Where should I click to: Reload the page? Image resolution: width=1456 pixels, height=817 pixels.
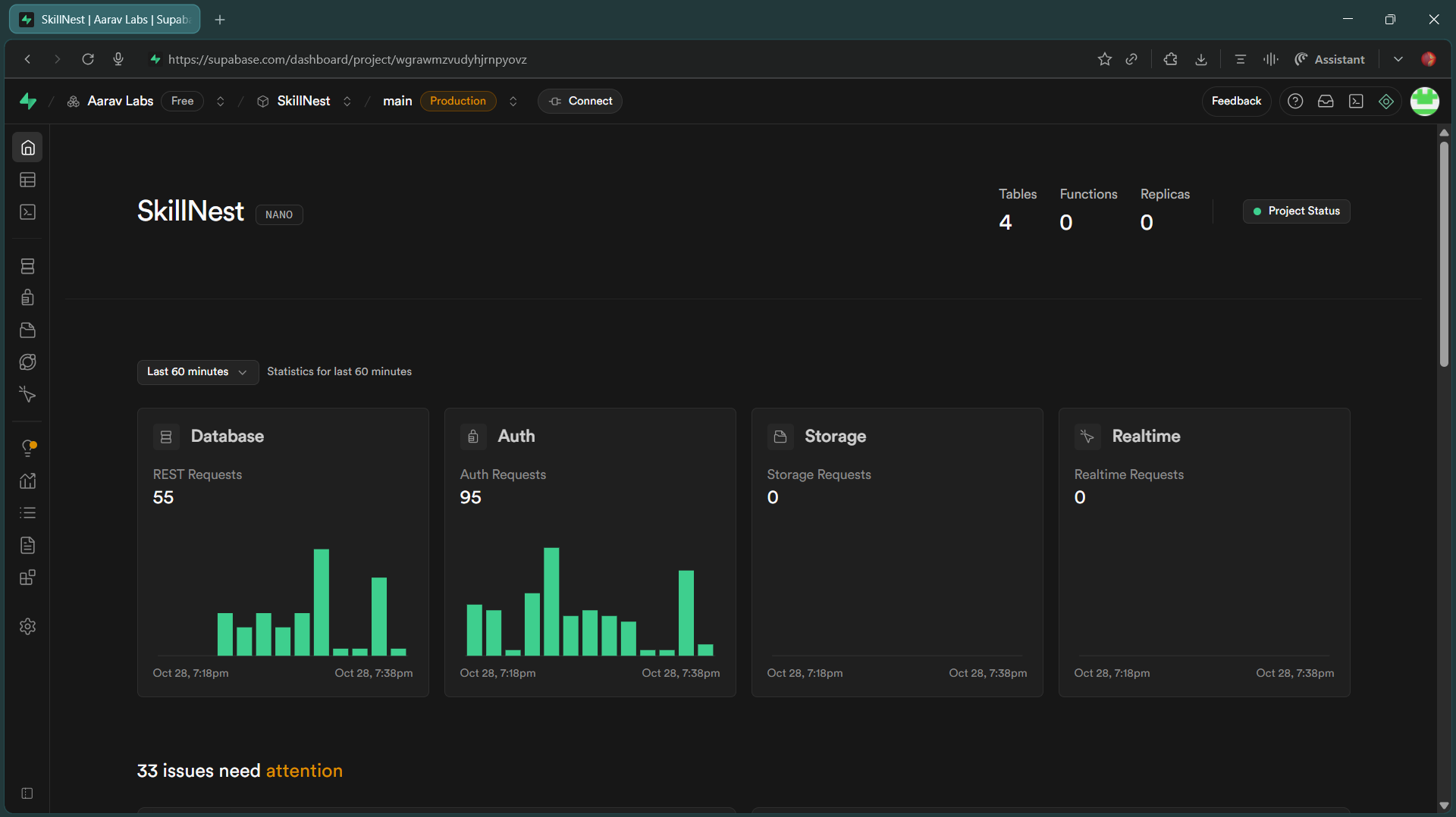point(88,59)
